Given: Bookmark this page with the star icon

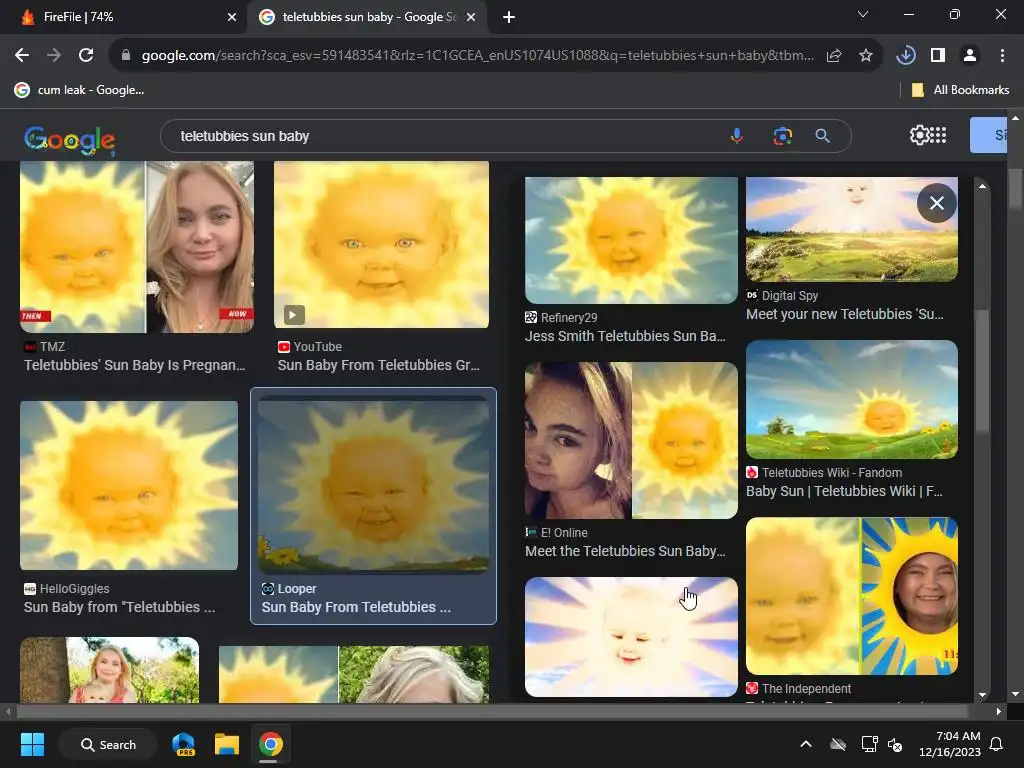Looking at the screenshot, I should click(866, 56).
